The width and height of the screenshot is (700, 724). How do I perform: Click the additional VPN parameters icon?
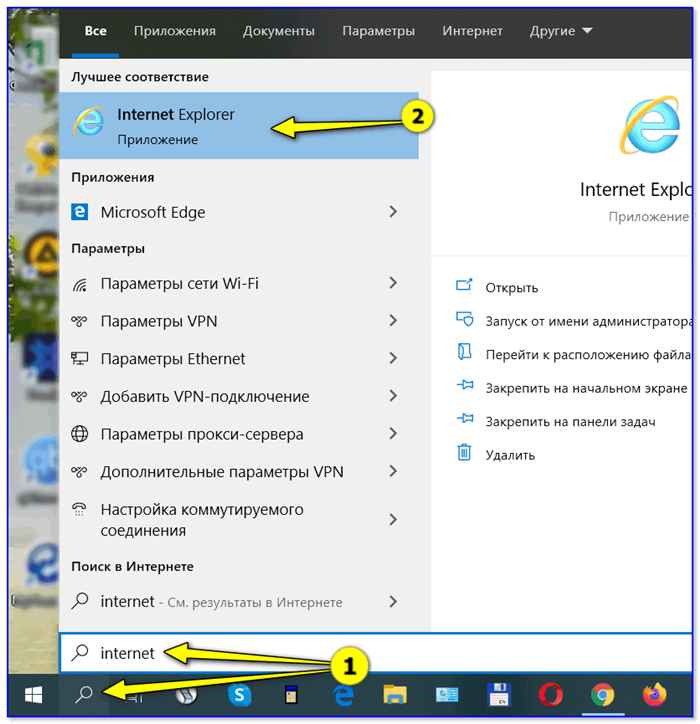[x=79, y=471]
